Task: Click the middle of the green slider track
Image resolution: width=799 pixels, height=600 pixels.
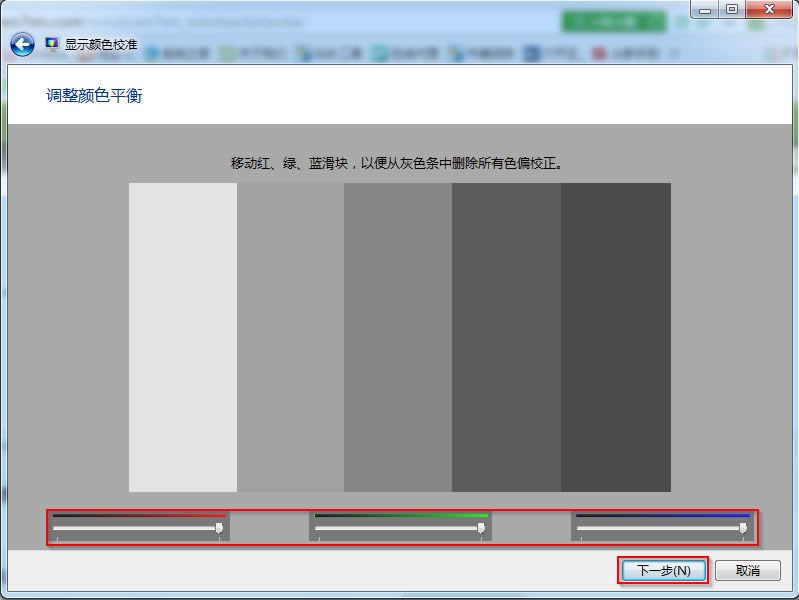Action: pyautogui.click(x=398, y=528)
